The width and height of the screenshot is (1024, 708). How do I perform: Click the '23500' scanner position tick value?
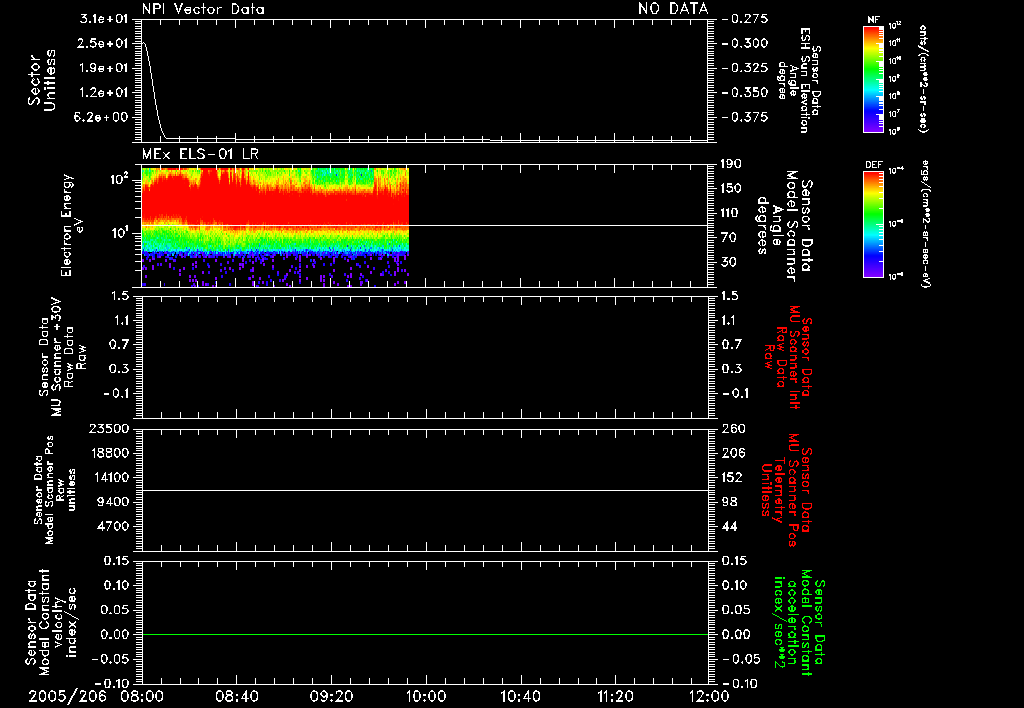[x=109, y=428]
